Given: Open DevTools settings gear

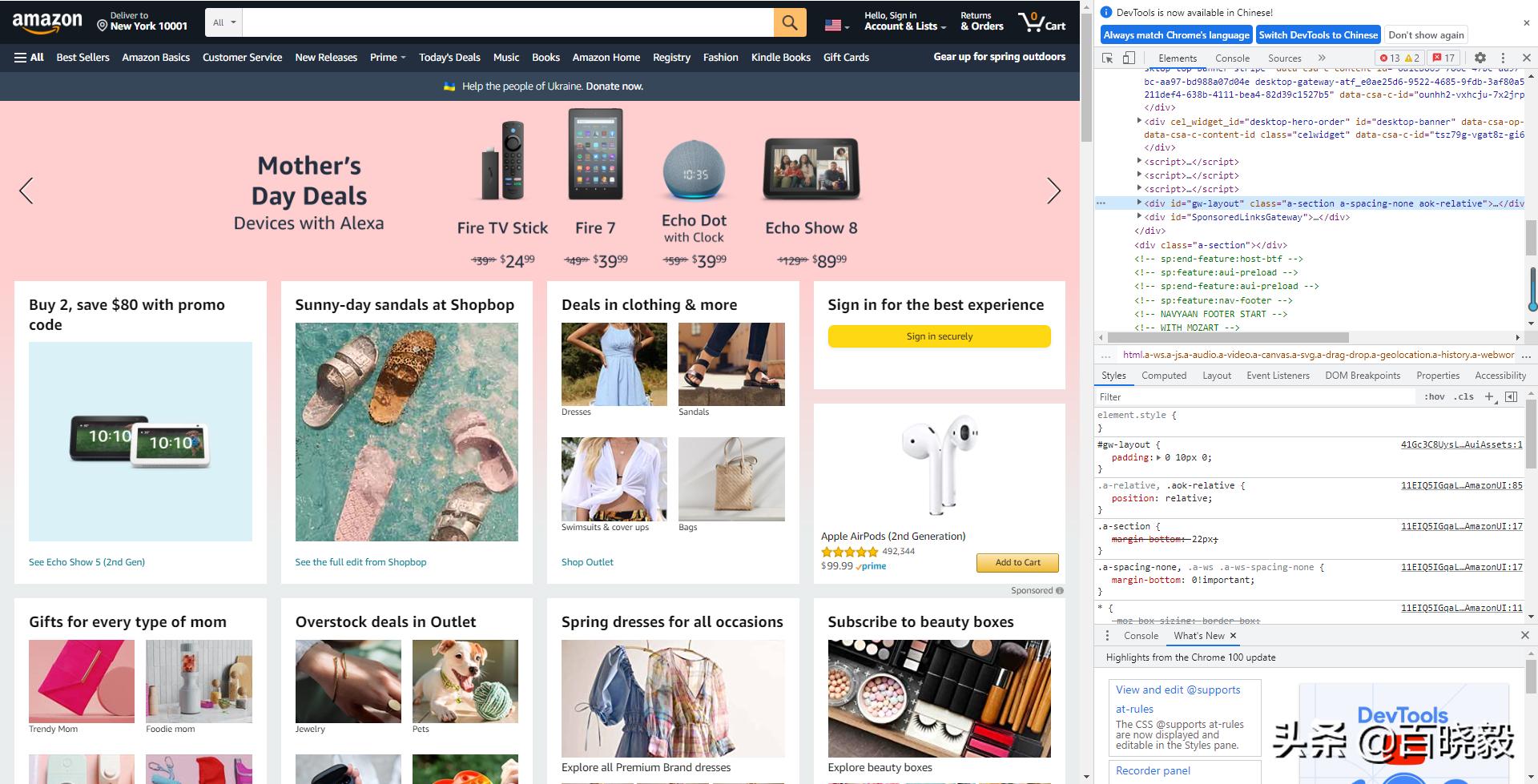Looking at the screenshot, I should (x=1480, y=58).
